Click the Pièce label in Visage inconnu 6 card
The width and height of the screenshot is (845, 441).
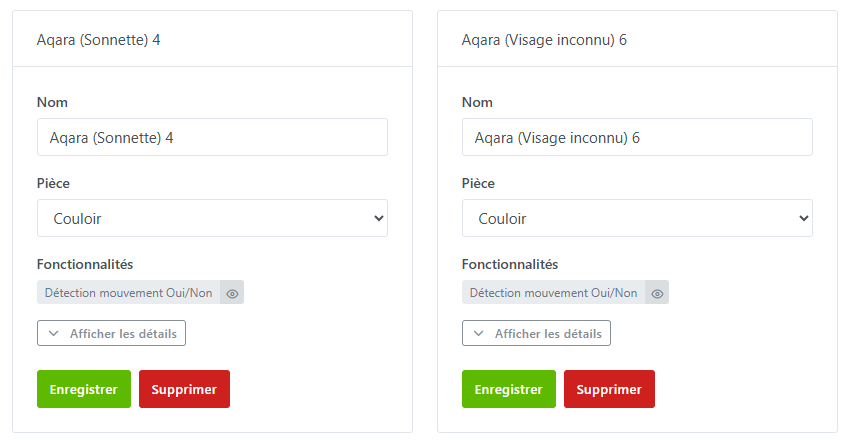click(x=478, y=184)
